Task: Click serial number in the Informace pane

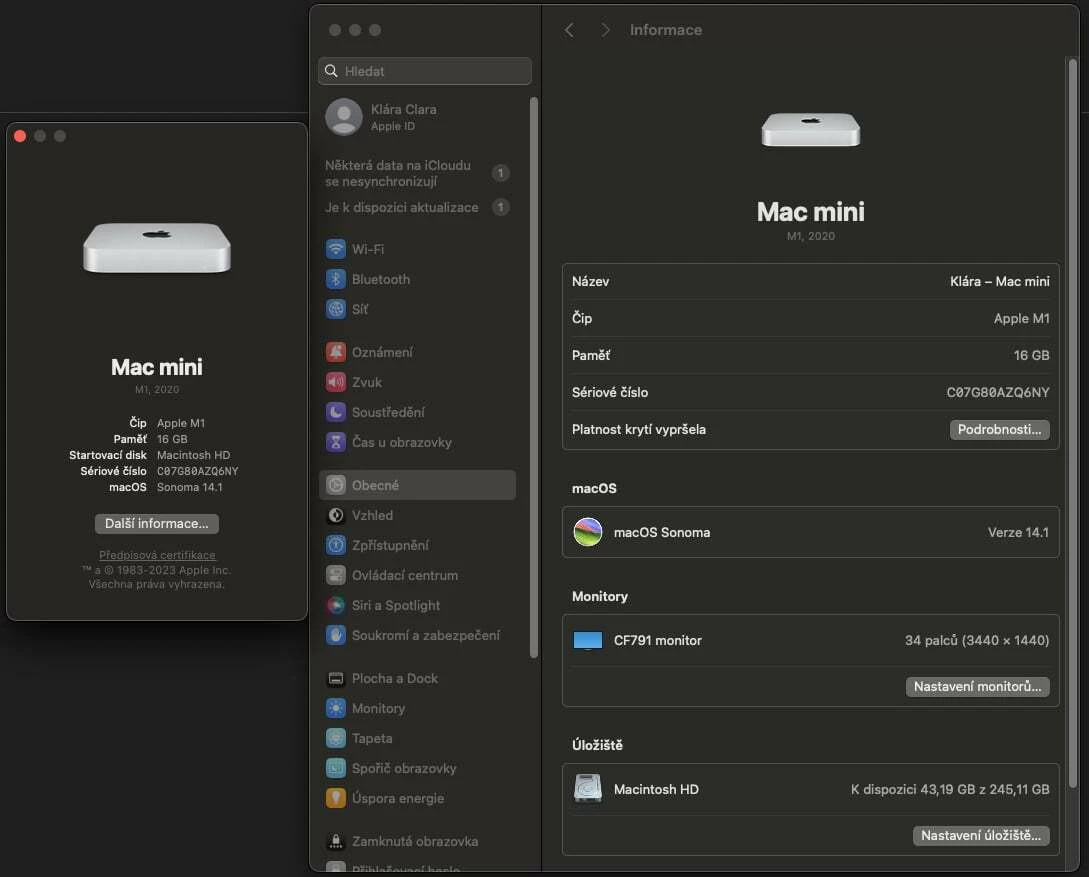Action: [x=998, y=392]
